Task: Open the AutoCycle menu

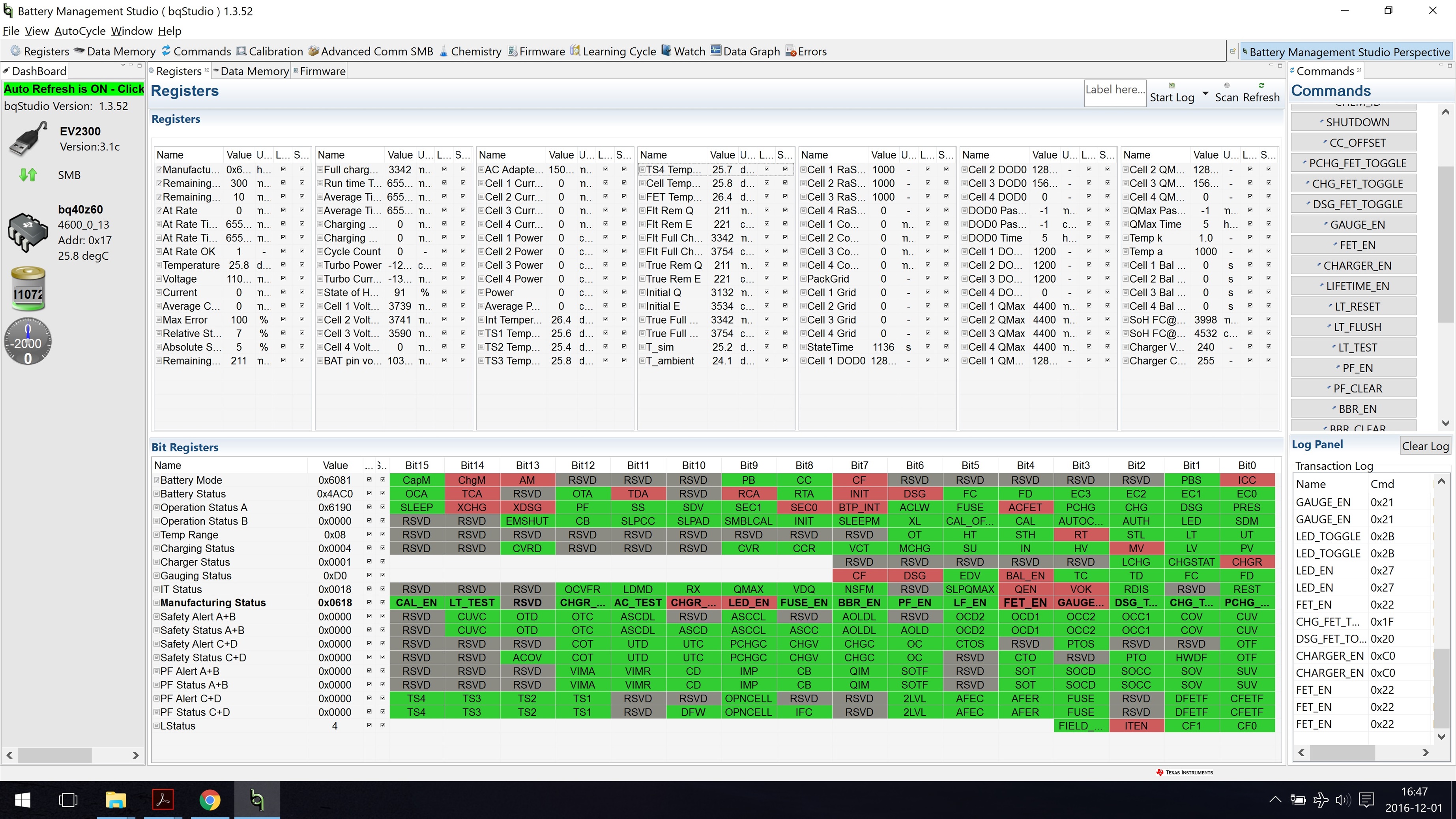Action: (x=80, y=31)
